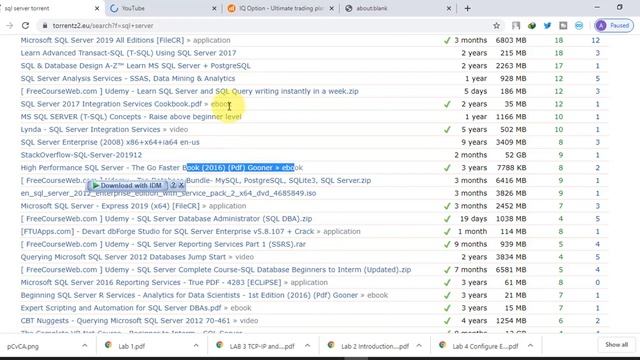Close the about:blank tab

(449, 8)
